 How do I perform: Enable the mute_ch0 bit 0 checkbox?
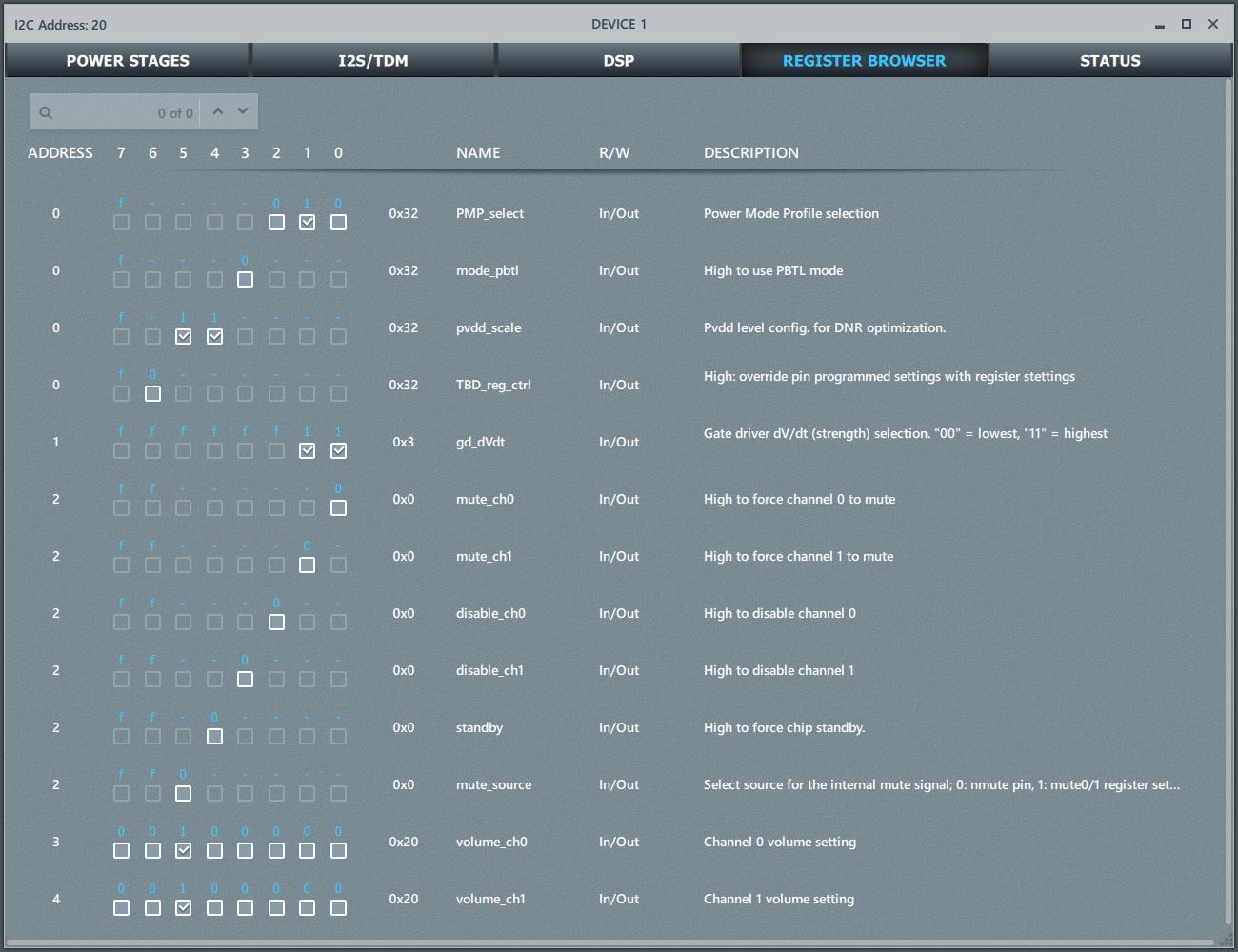click(x=338, y=507)
